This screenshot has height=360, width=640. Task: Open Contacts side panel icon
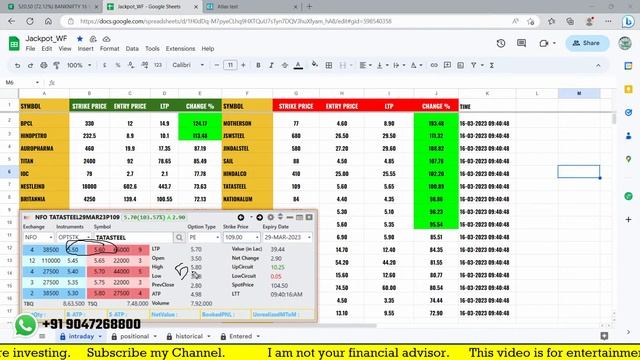[x=629, y=136]
